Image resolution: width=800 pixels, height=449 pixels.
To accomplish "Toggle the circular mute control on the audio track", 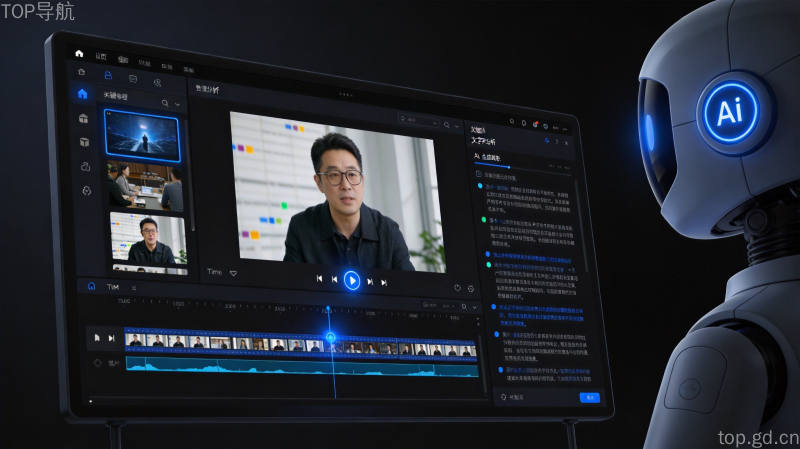I will point(97,363).
